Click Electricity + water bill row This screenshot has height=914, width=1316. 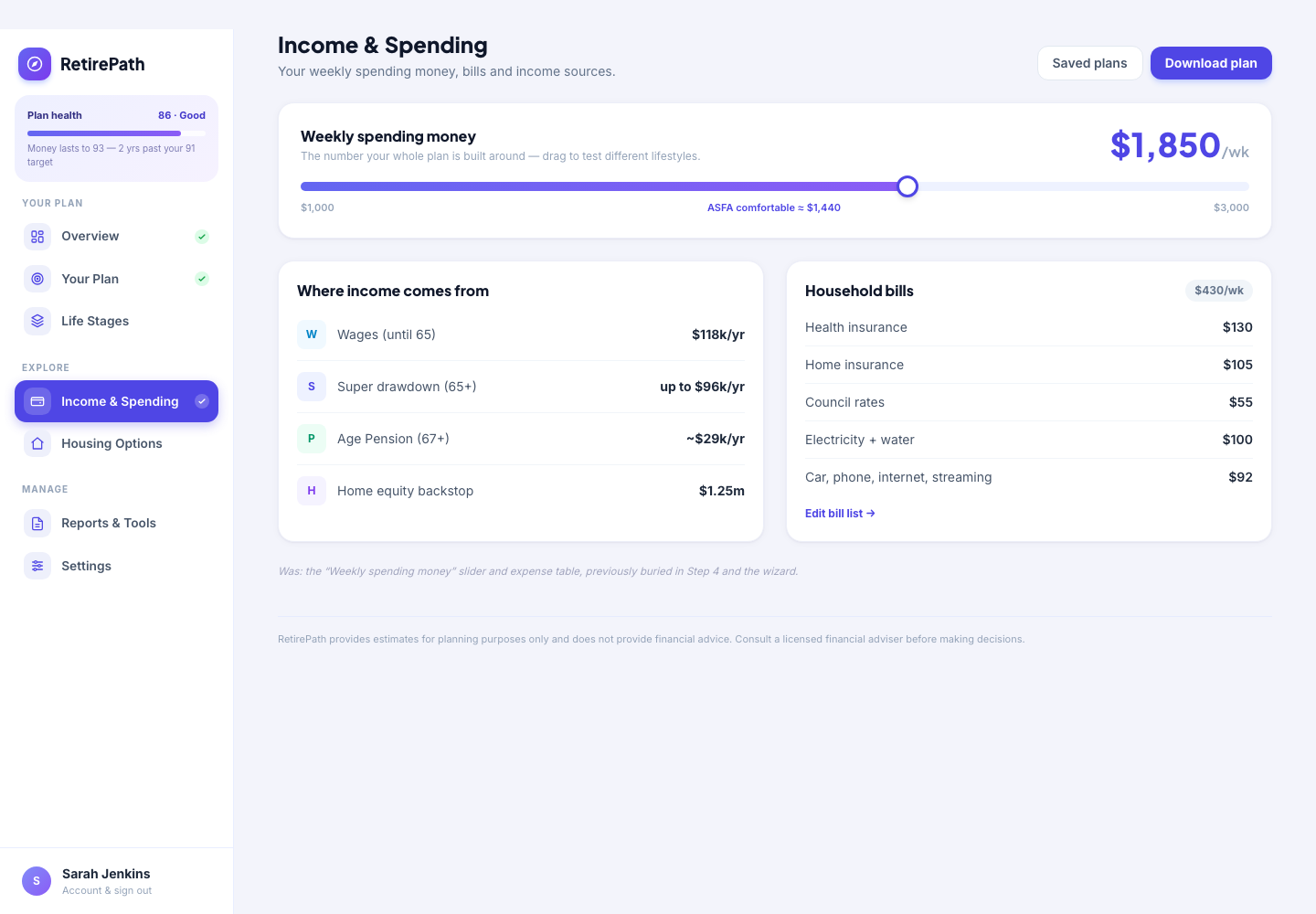coord(1029,440)
